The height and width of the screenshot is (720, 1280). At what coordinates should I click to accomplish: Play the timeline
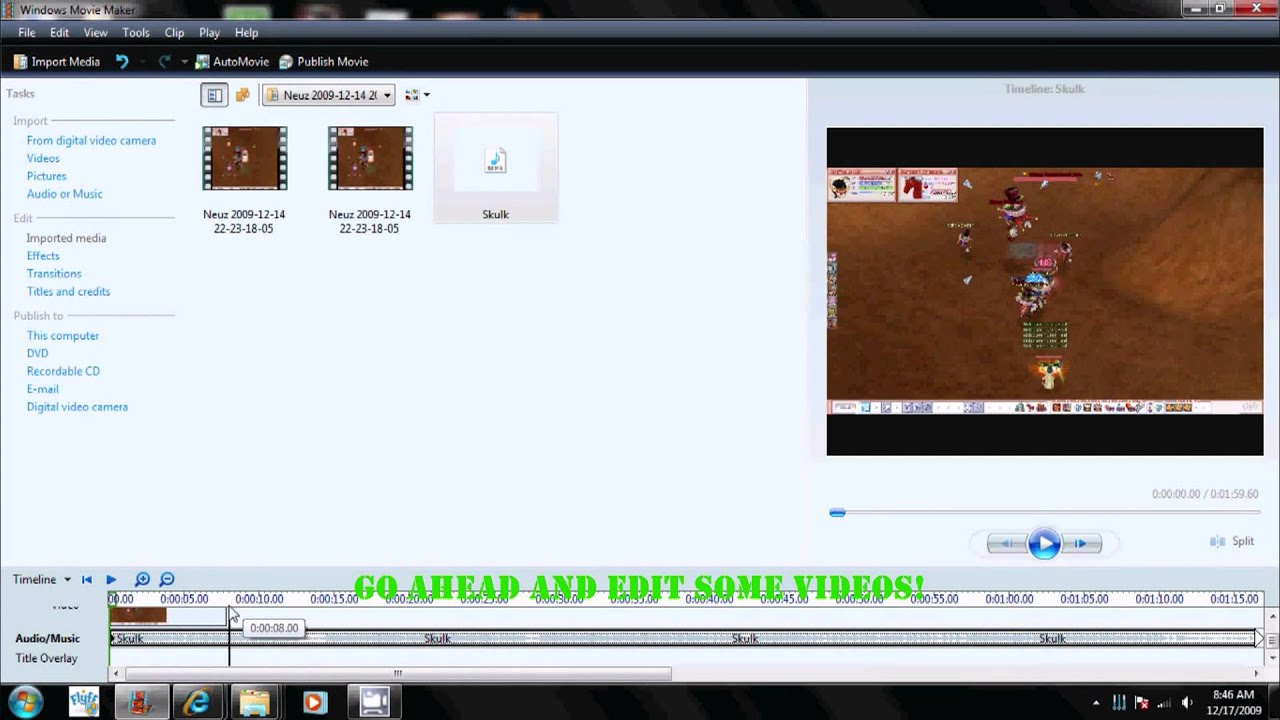111,579
